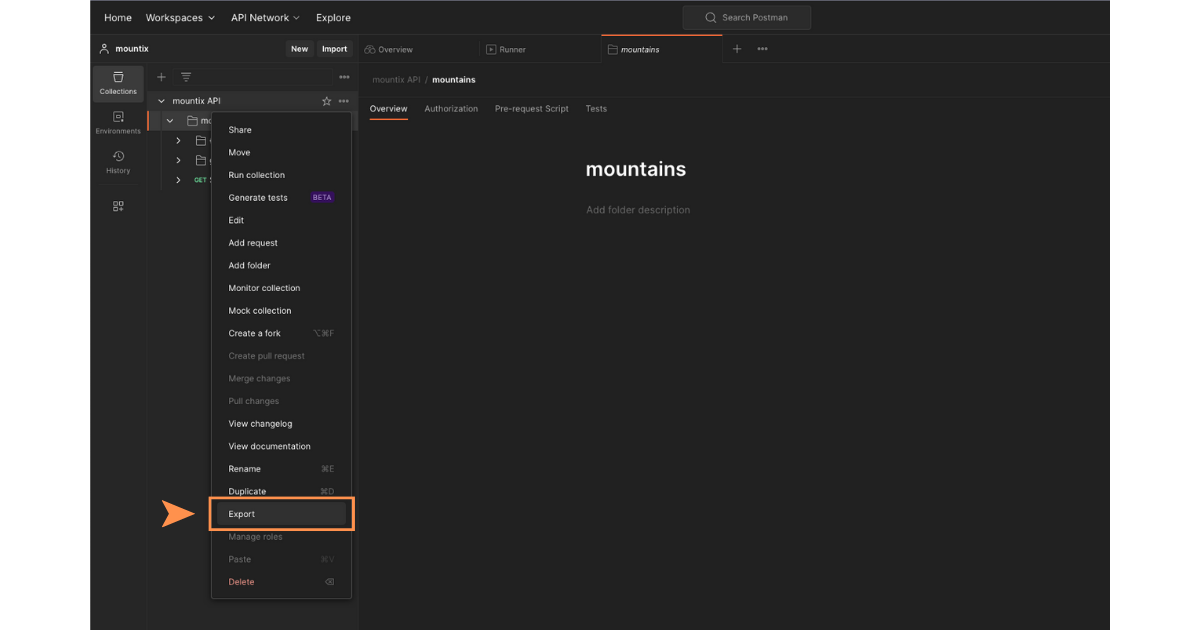1200x630 pixels.
Task: Expand the second subfolder under mountains
Action: 179,160
